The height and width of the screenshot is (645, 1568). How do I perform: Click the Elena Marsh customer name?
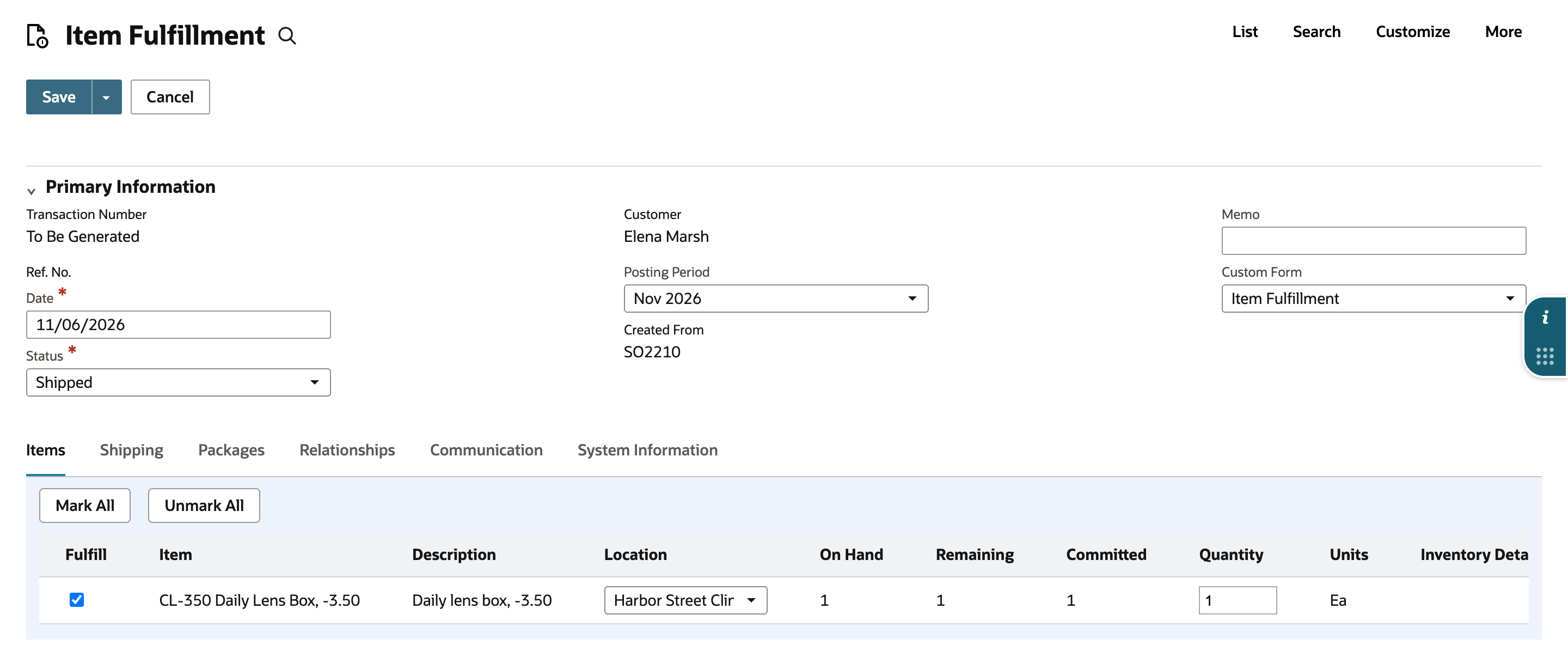tap(666, 236)
